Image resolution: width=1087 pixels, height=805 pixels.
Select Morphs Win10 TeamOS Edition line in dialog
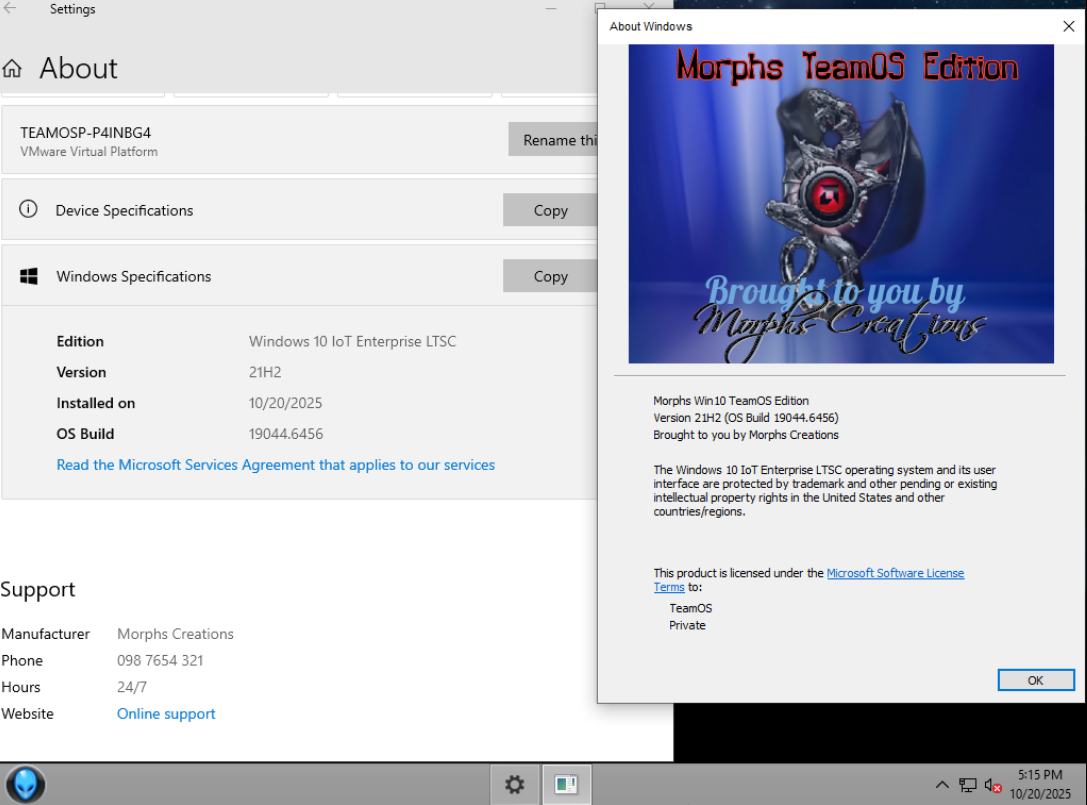pyautogui.click(x=731, y=401)
